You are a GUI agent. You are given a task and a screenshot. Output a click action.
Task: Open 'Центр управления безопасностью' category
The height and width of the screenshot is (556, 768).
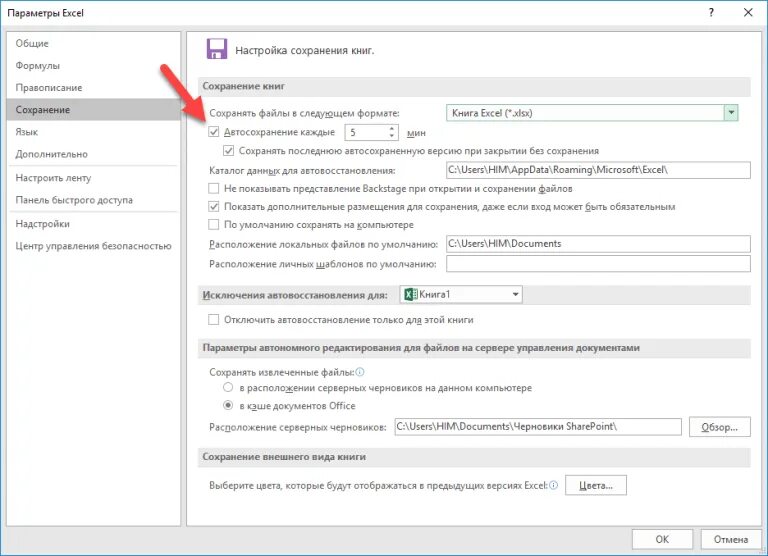point(93,246)
